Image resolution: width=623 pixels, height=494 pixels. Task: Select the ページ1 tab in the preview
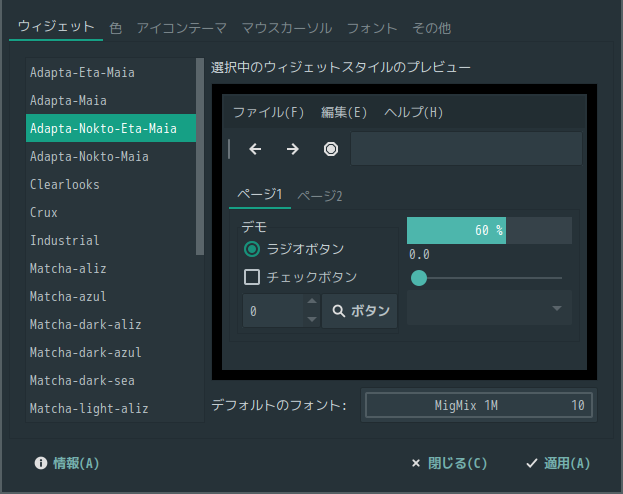click(x=260, y=195)
